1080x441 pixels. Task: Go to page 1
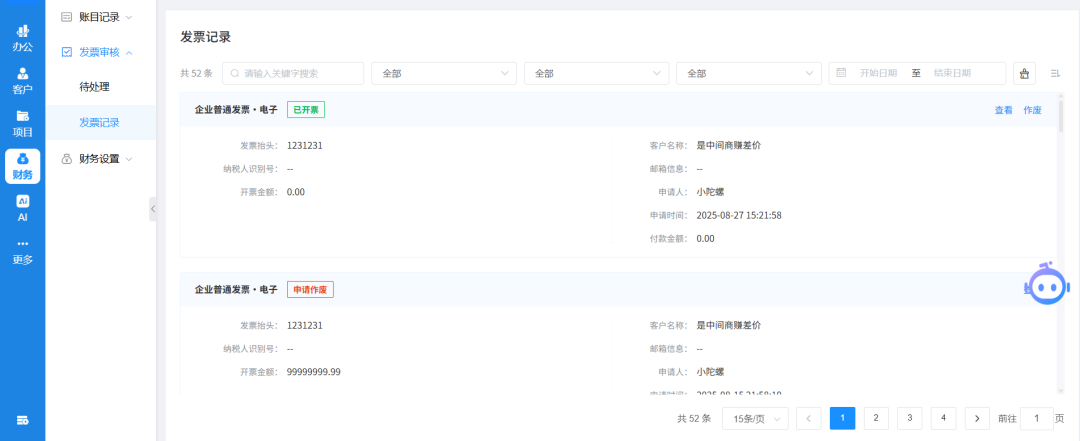[x=842, y=418]
